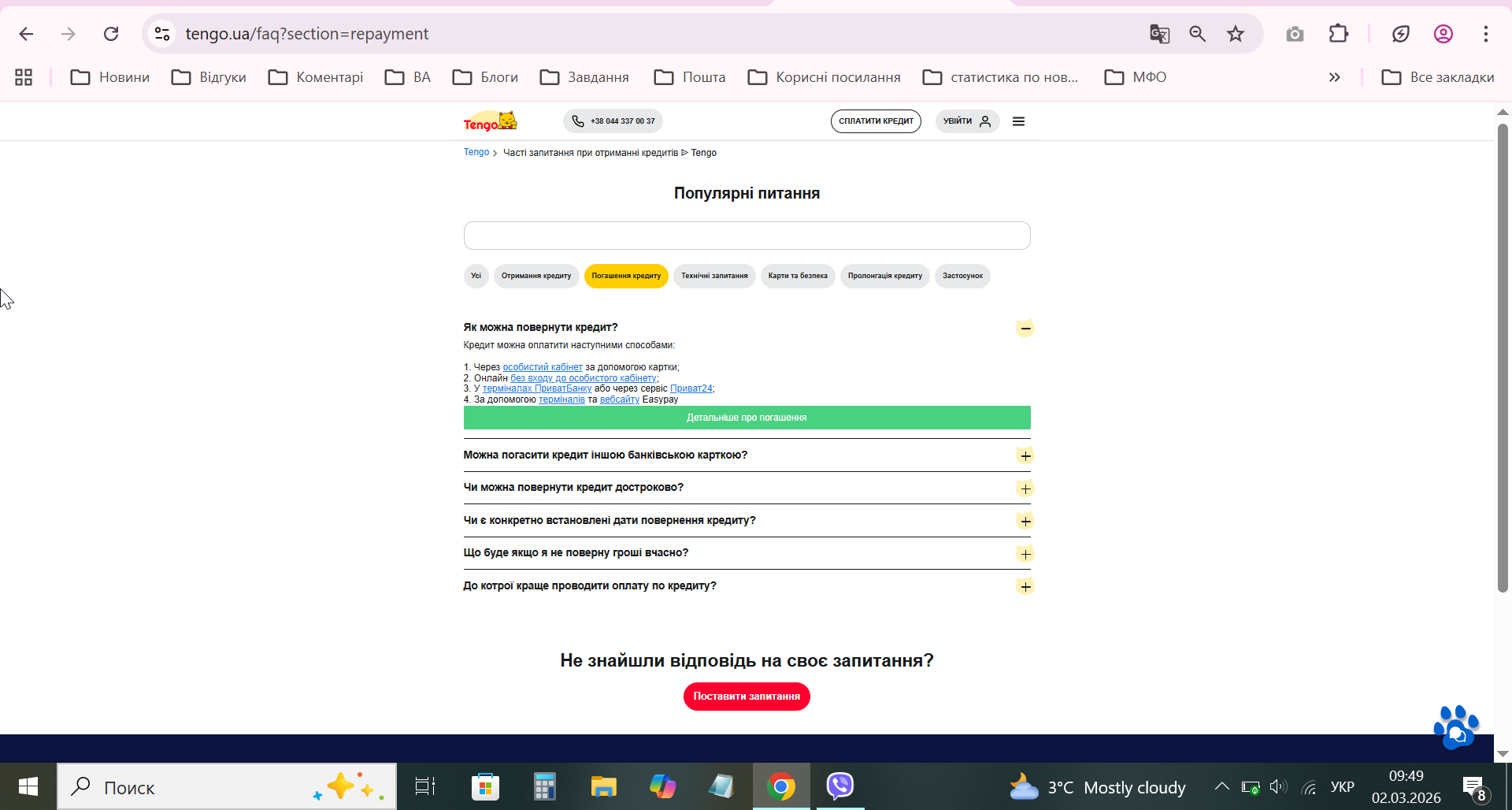Screen dimensions: 1512x810
Task: Click the Windows 'Поиск' search box
Action: (227, 786)
